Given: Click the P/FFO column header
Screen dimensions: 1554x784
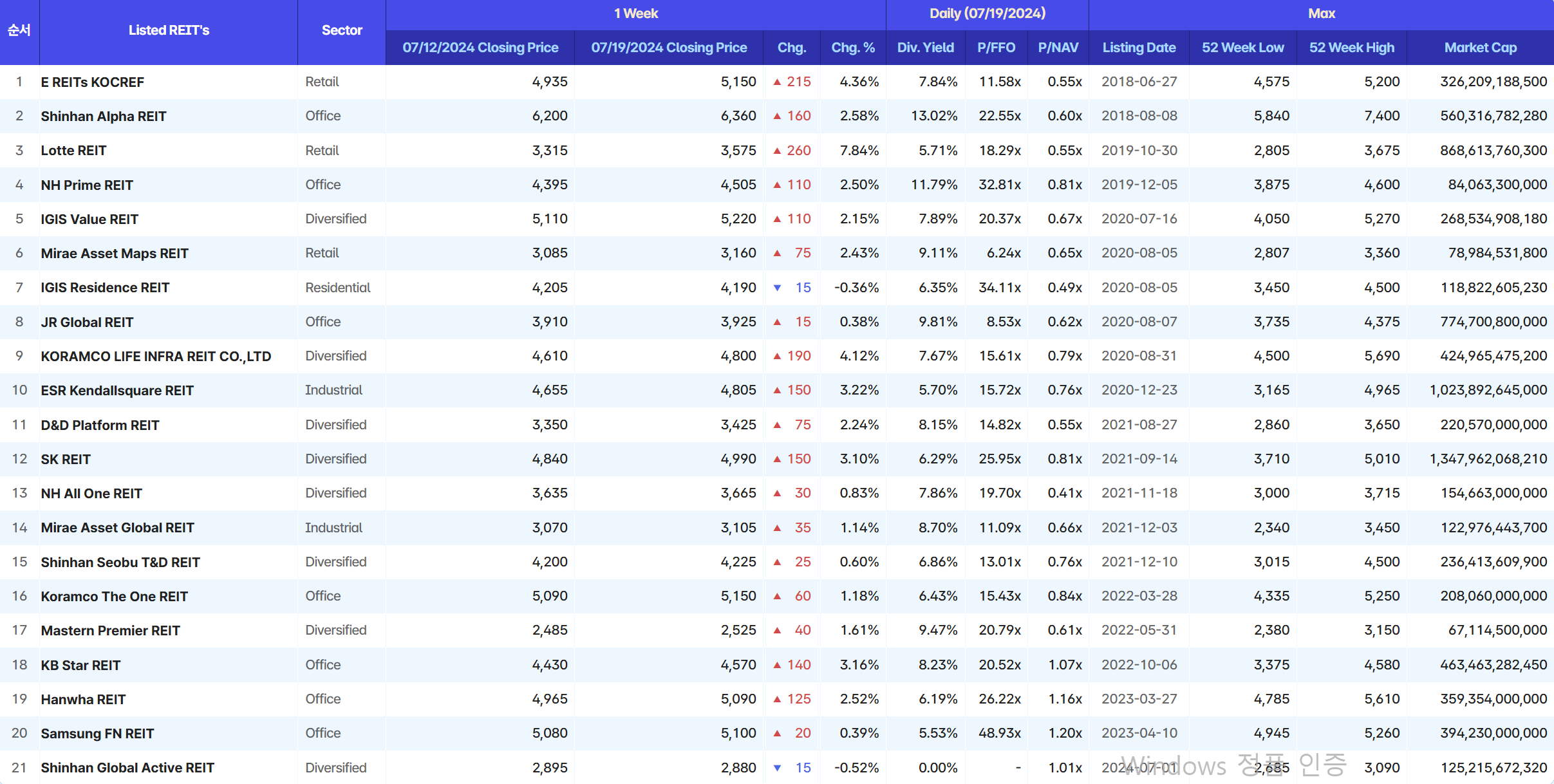Looking at the screenshot, I should pyautogui.click(x=996, y=48).
